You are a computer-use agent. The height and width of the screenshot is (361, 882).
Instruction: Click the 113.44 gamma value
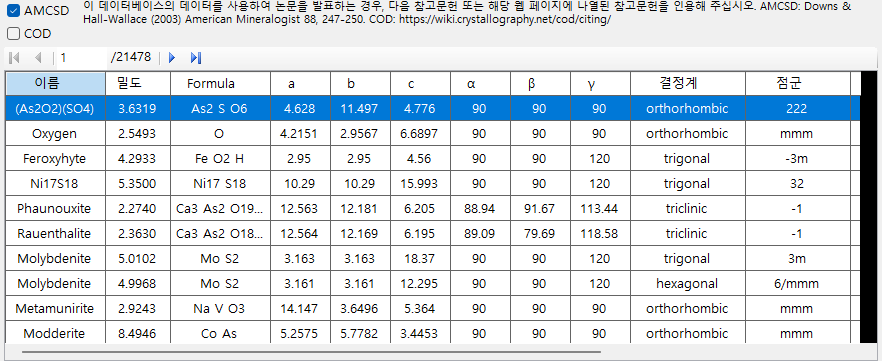point(601,209)
